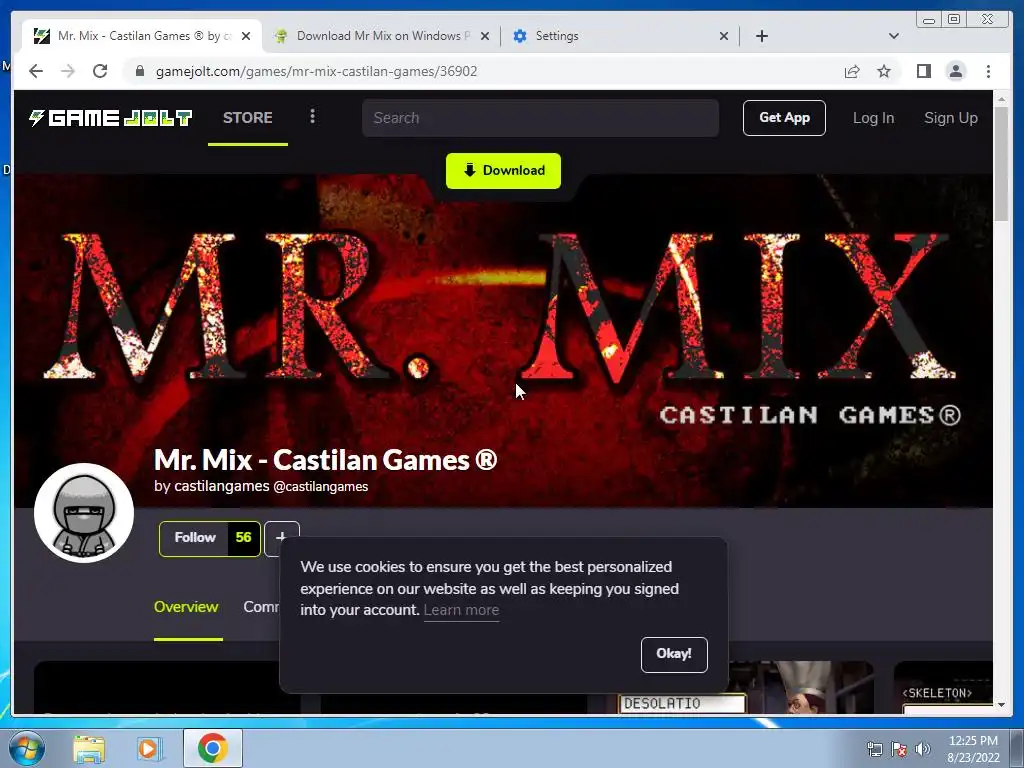Open Chrome's three-dot menu
This screenshot has height=768, width=1024.
click(x=988, y=71)
